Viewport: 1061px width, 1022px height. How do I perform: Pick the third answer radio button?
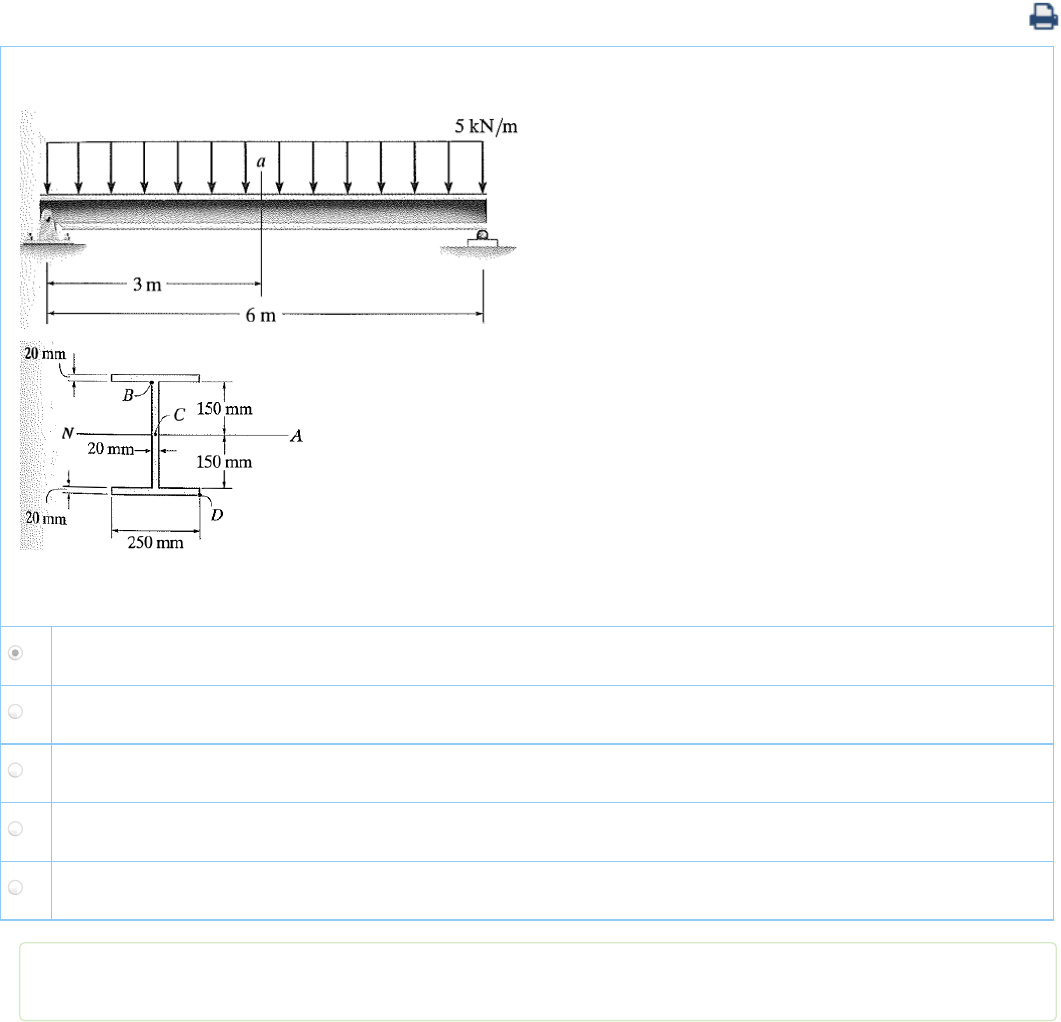click(x=15, y=771)
